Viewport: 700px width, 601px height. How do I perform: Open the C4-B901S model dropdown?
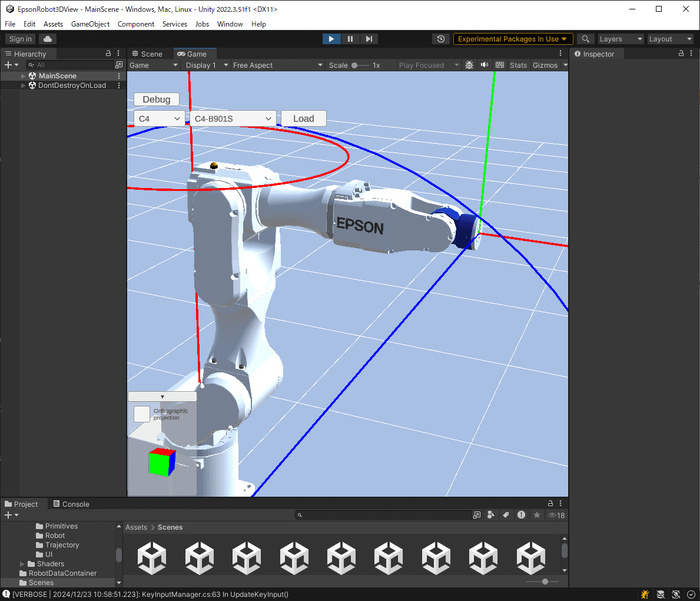tap(232, 119)
